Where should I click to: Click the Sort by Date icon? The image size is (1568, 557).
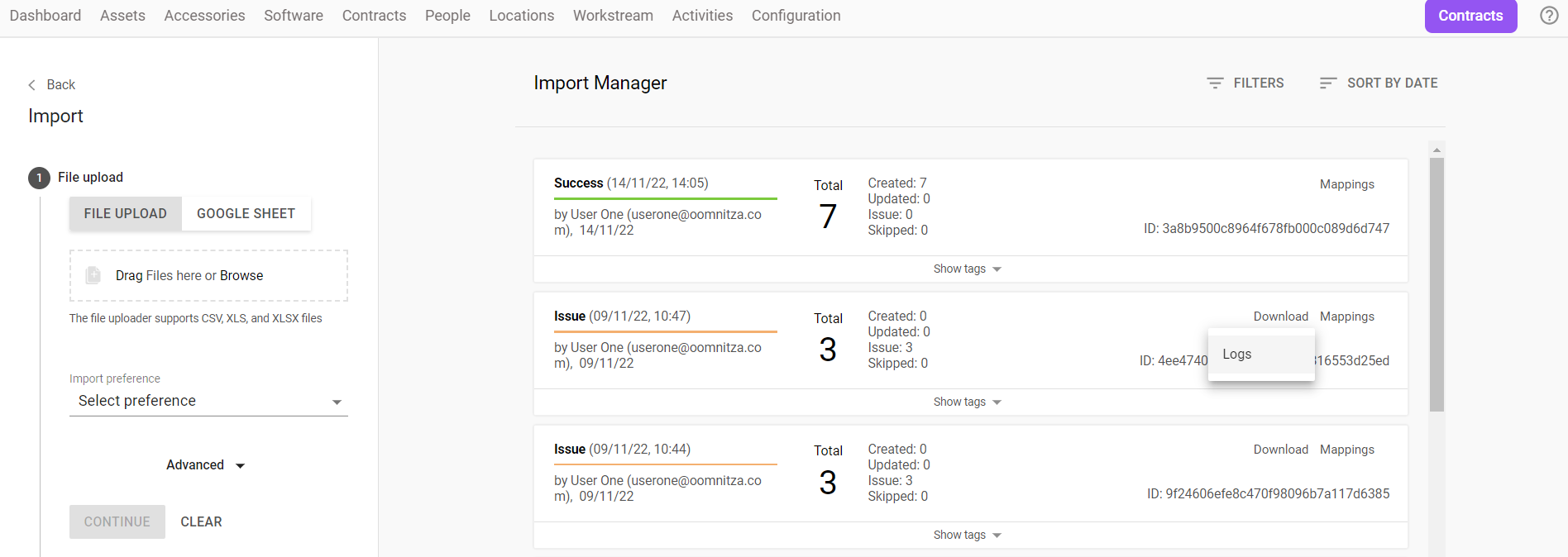(x=1327, y=83)
